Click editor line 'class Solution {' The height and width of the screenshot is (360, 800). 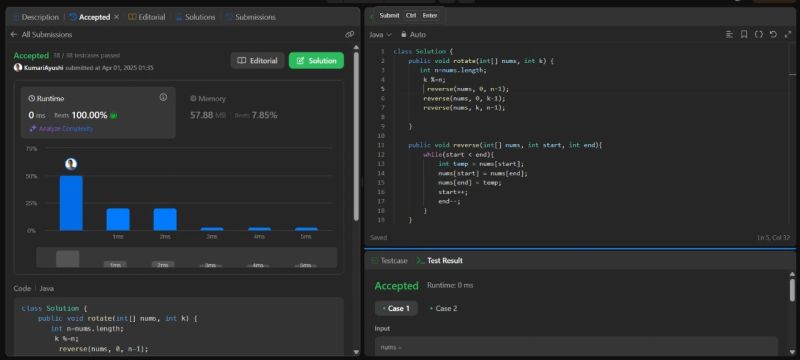pyautogui.click(x=423, y=52)
